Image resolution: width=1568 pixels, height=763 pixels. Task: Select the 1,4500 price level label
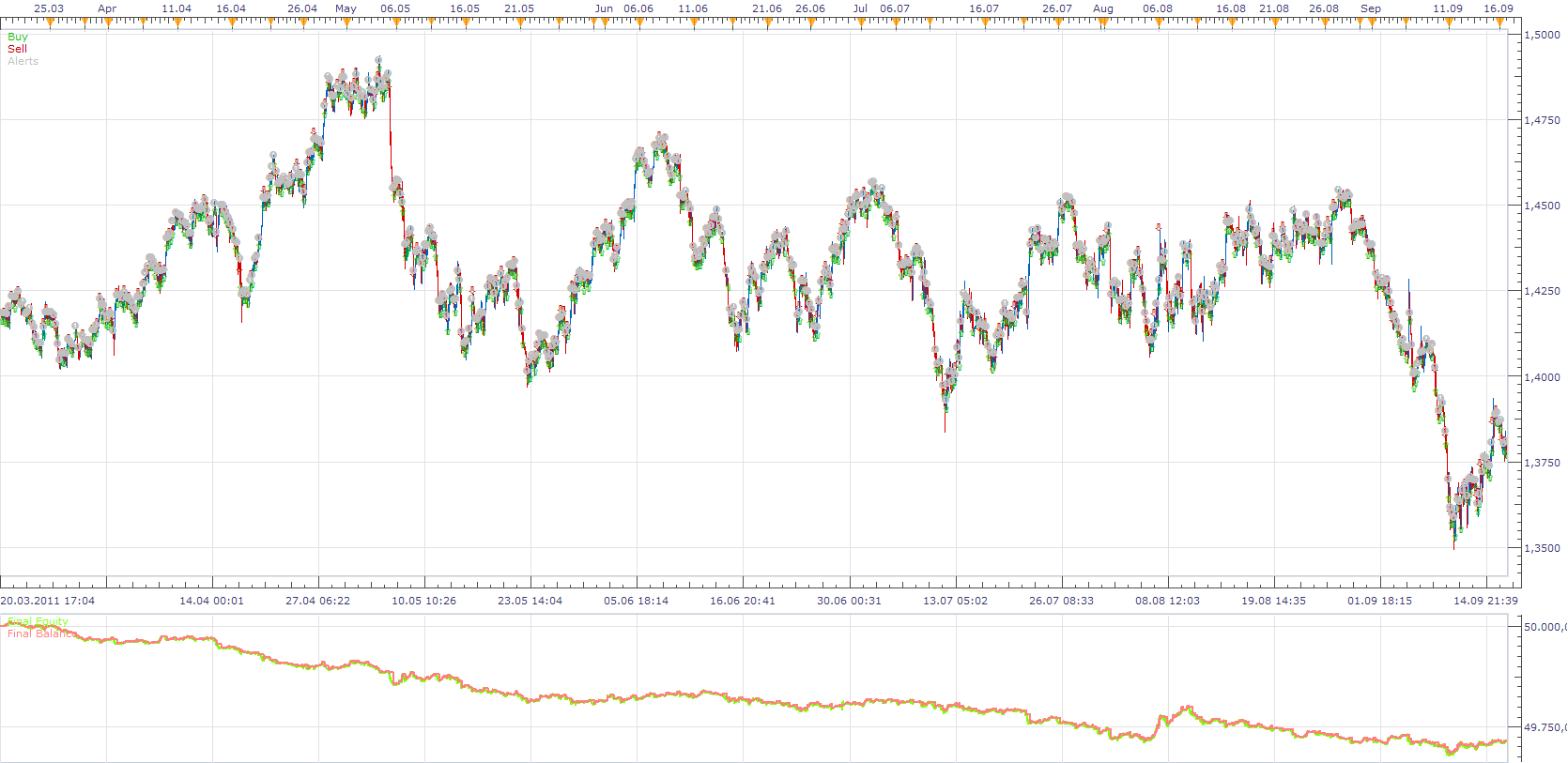(x=1543, y=206)
